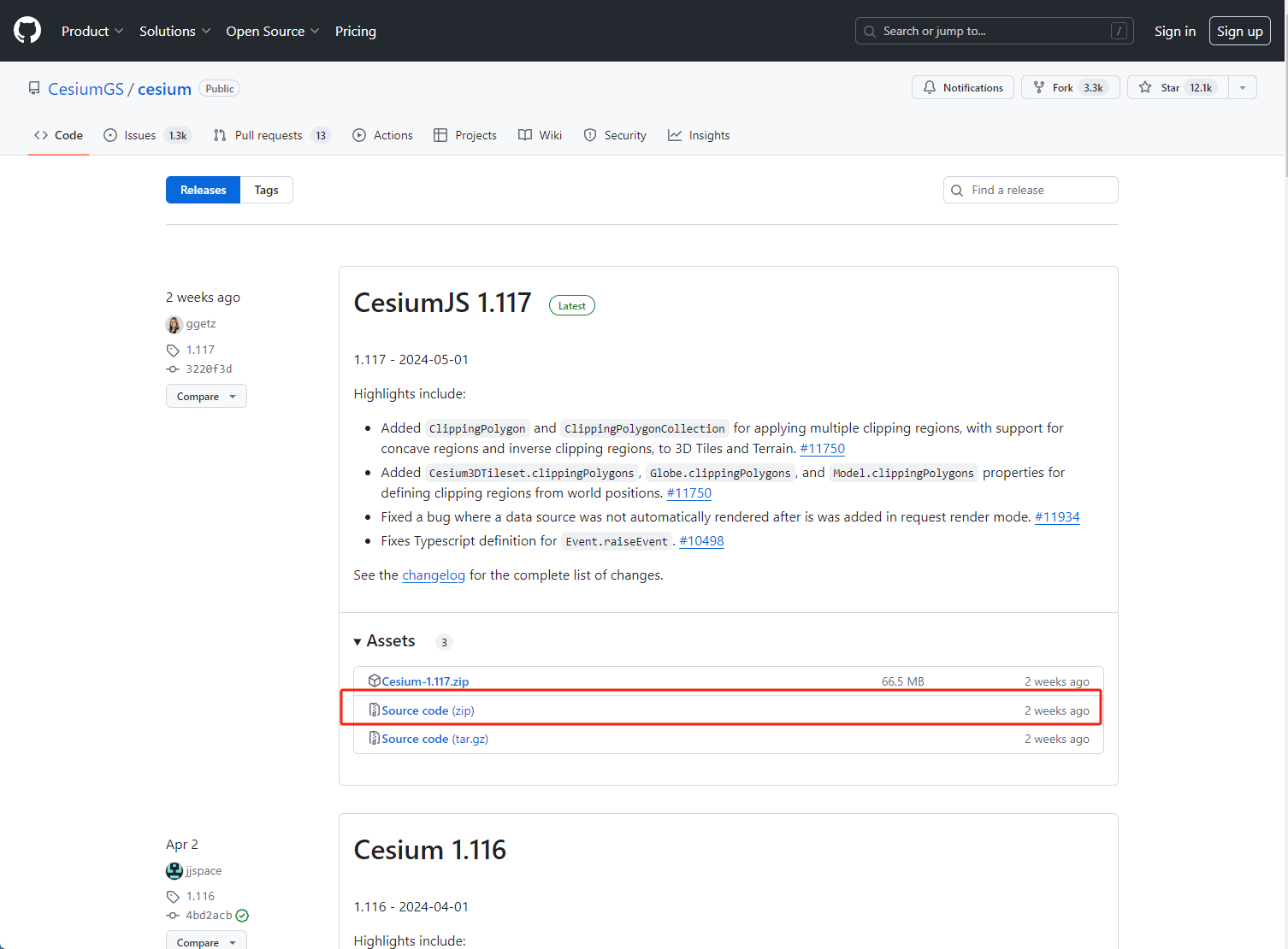Viewport: 1288px width, 949px height.
Task: Click the Source code (tar.gz) file icon
Action: click(375, 738)
